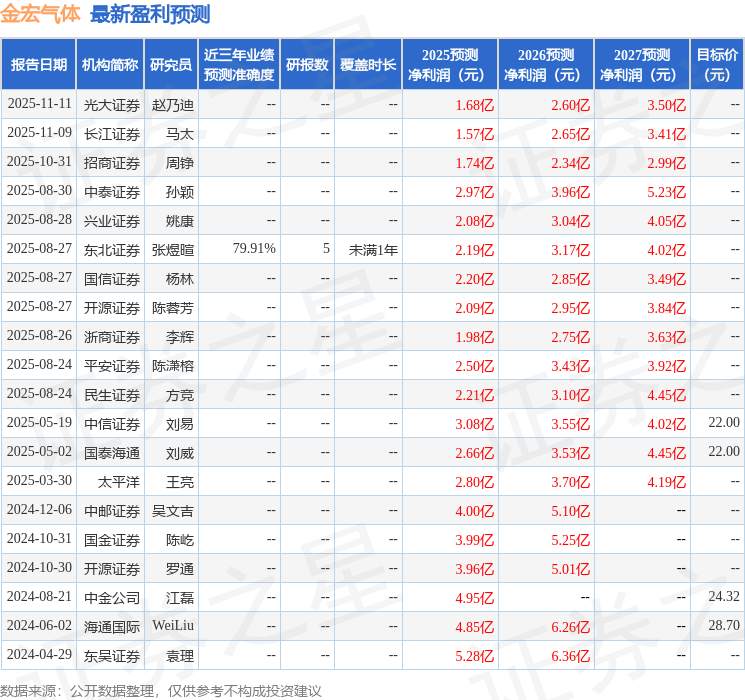Click the 3.08亿 forecast value
This screenshot has height=700, width=745.
[x=475, y=424]
